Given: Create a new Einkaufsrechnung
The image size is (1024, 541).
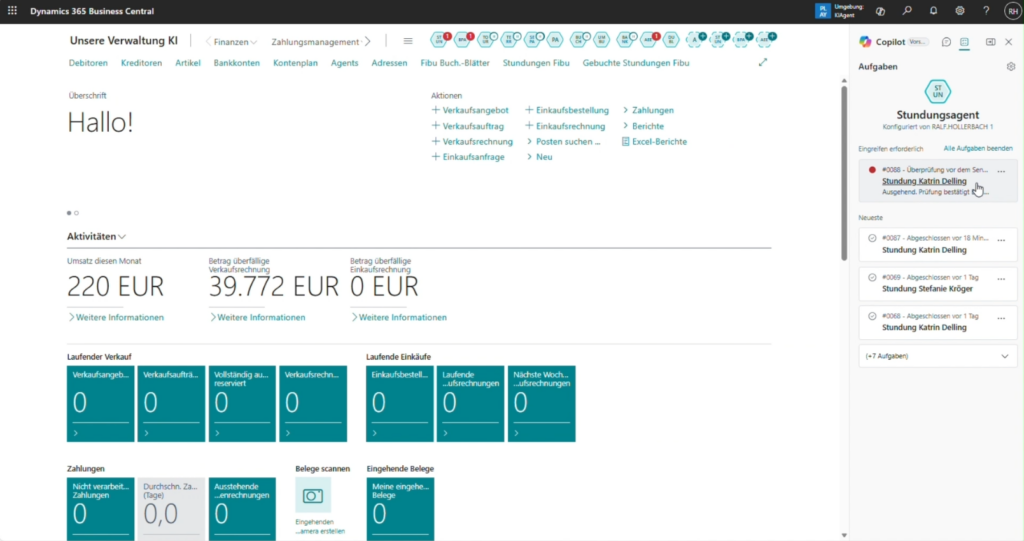Looking at the screenshot, I should pos(566,126).
